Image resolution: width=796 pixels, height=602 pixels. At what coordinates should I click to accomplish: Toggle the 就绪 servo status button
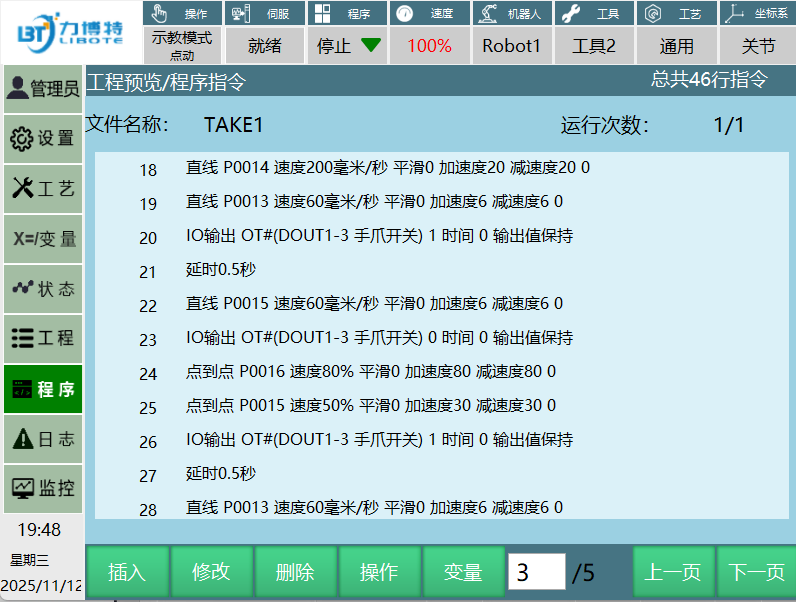coord(265,46)
